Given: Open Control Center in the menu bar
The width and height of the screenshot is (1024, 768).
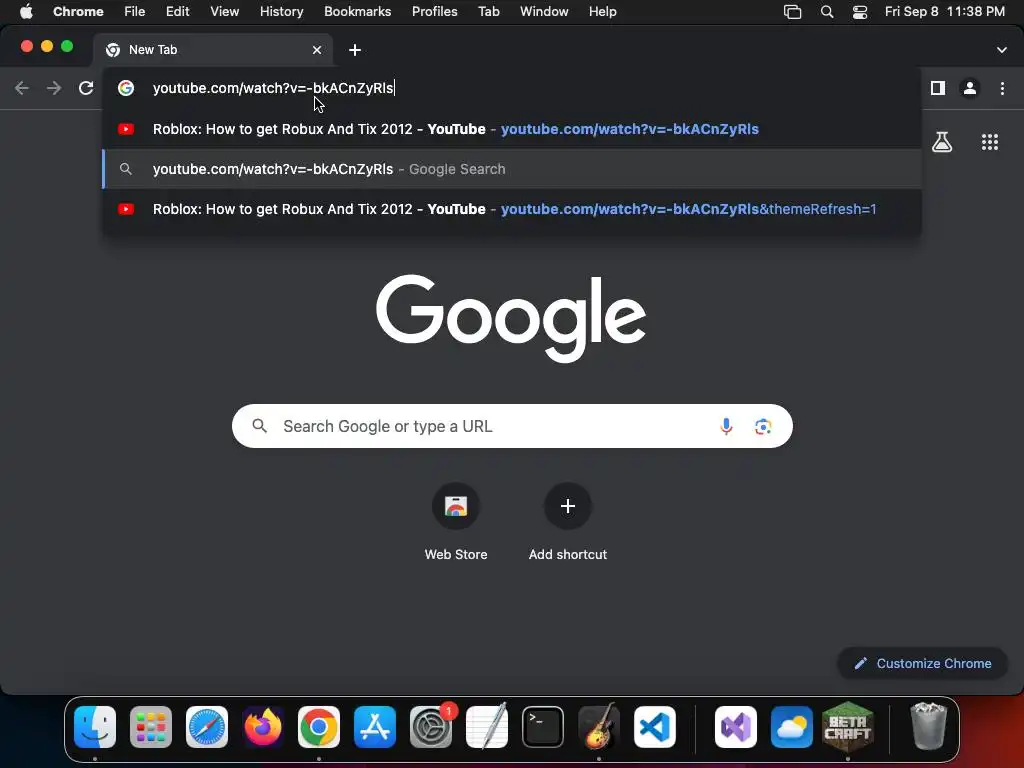Looking at the screenshot, I should 860,12.
